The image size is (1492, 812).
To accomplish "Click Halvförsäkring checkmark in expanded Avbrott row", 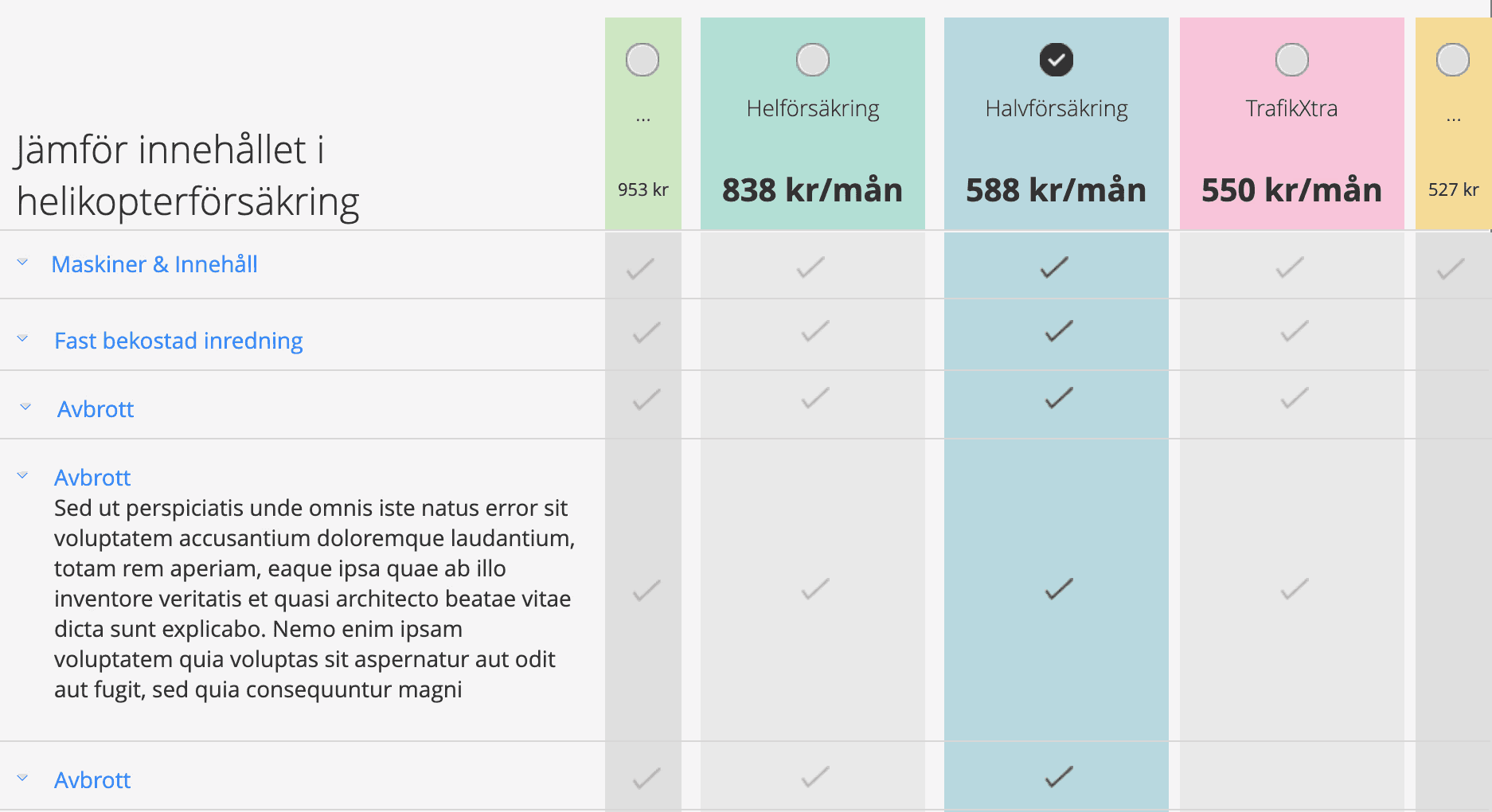I will tap(1059, 589).
